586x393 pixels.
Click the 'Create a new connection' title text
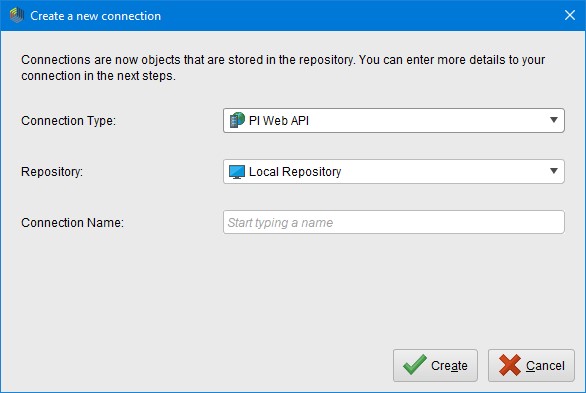(x=95, y=16)
